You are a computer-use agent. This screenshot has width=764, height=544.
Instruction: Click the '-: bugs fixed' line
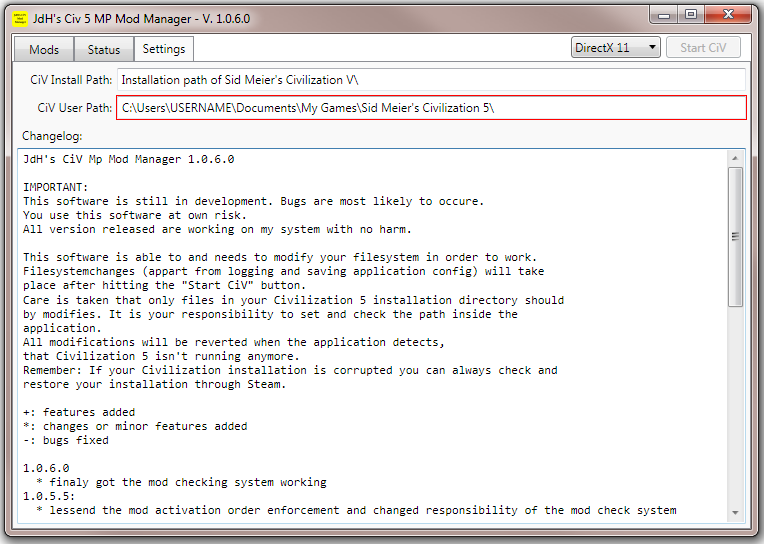click(66, 440)
